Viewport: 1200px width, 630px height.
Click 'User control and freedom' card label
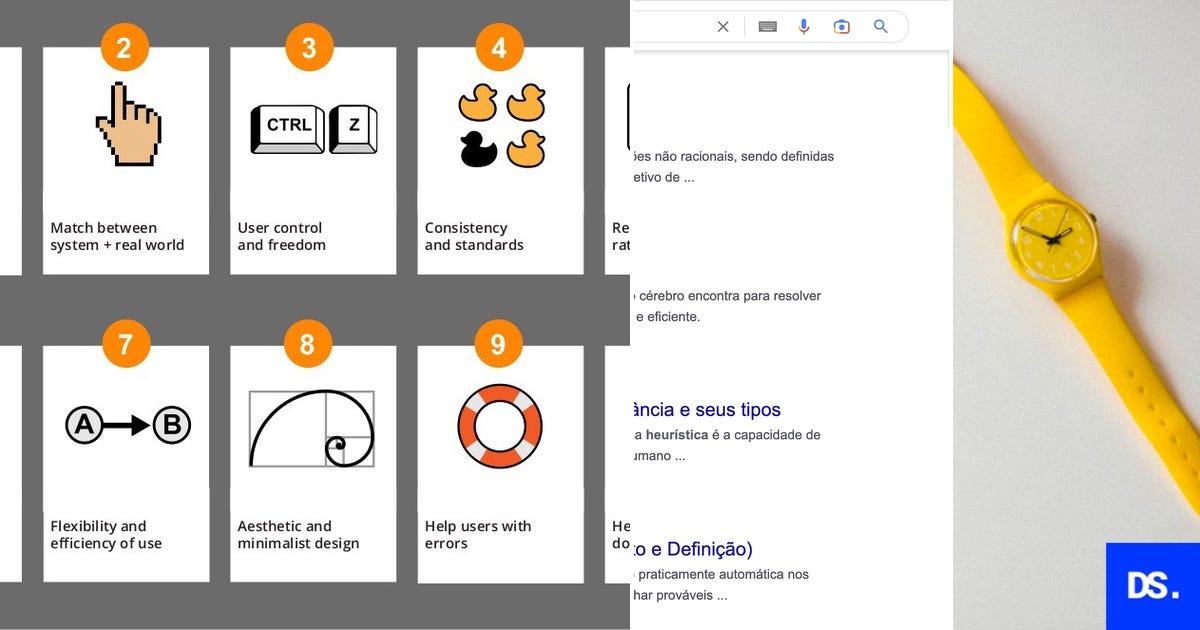[x=280, y=236]
